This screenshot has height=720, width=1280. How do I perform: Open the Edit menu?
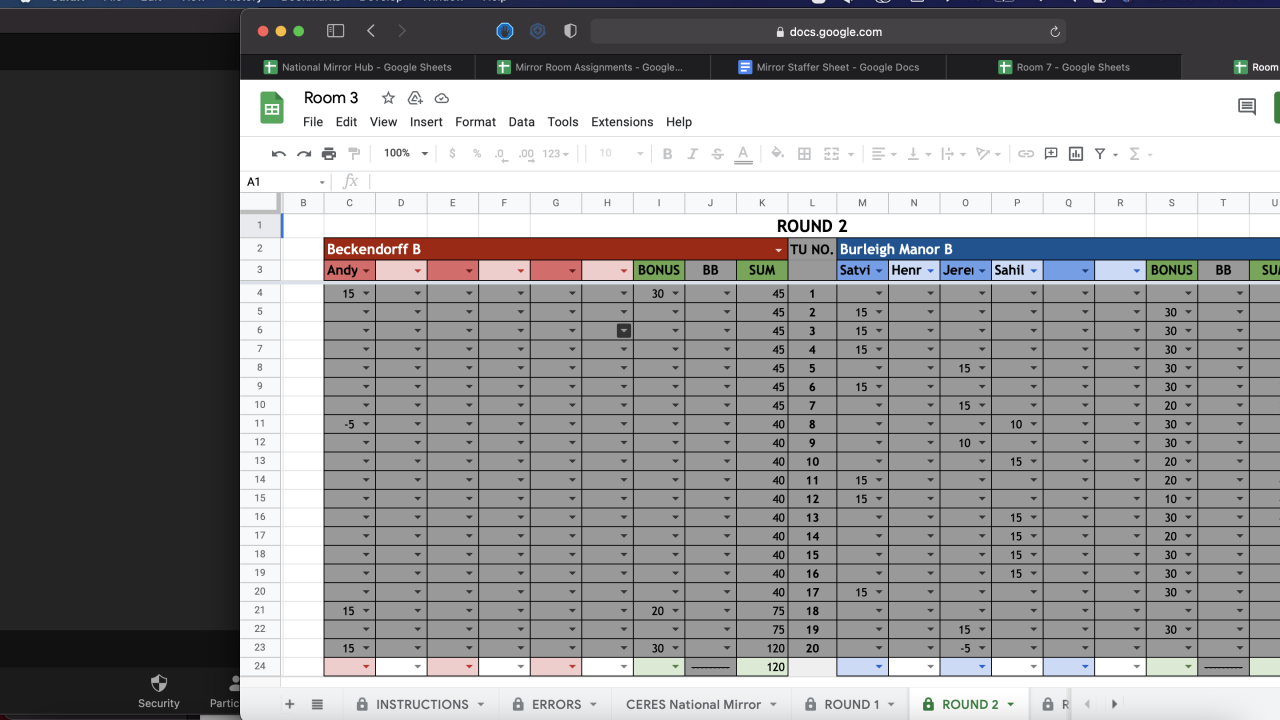(346, 122)
